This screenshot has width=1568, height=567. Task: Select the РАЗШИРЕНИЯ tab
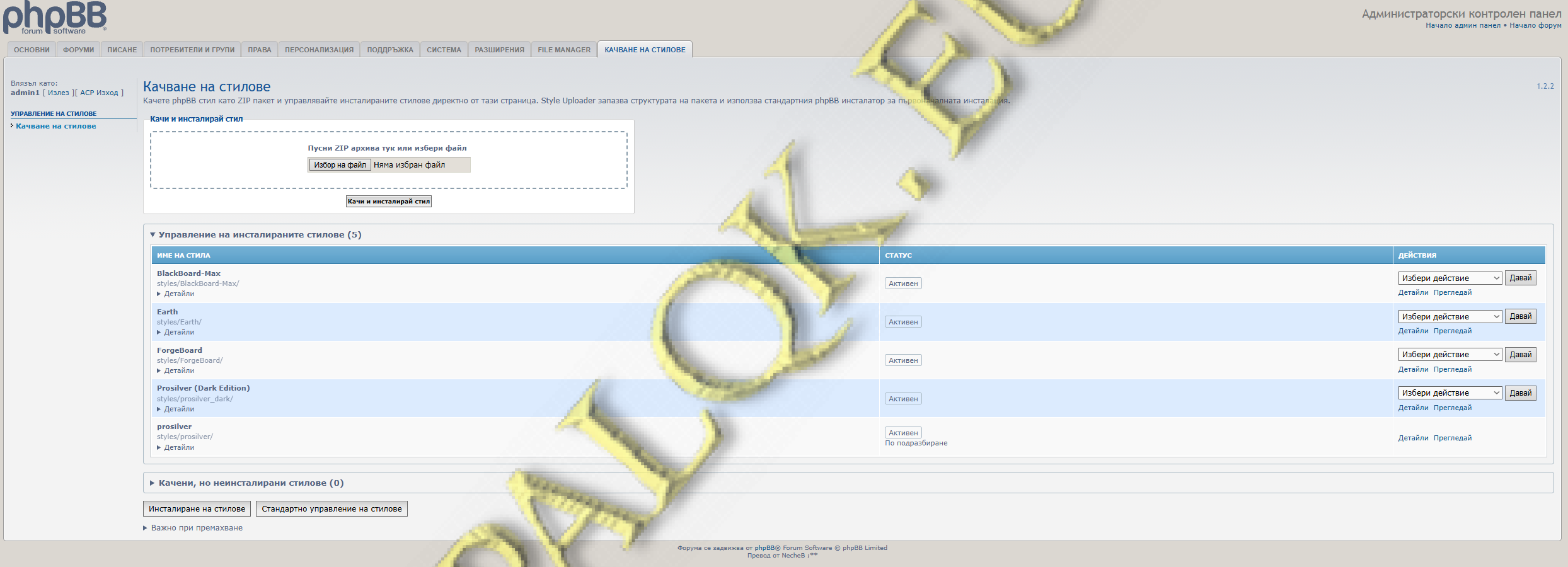[500, 50]
